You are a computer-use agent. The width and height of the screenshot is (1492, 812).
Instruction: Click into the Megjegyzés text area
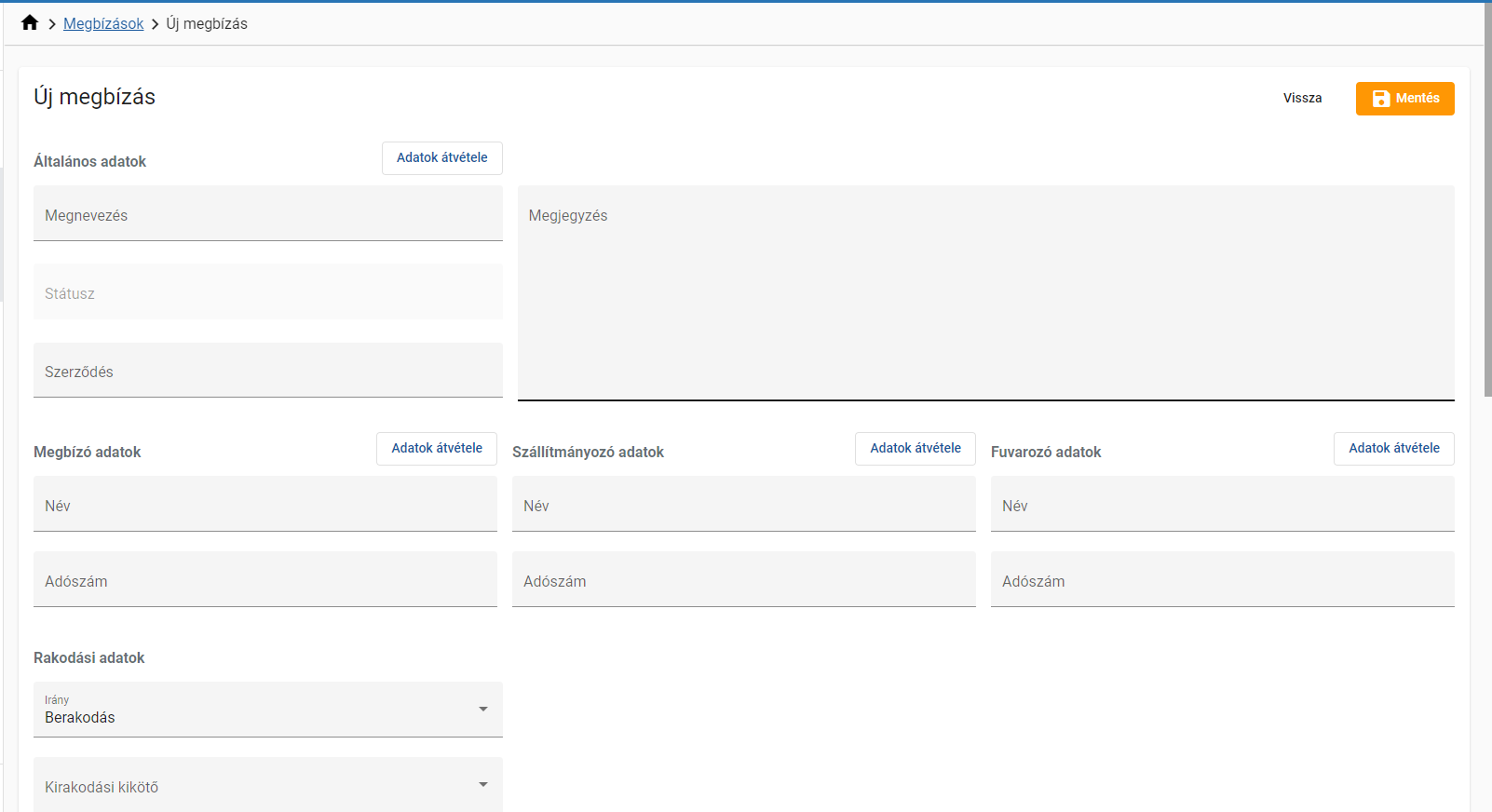pos(985,292)
